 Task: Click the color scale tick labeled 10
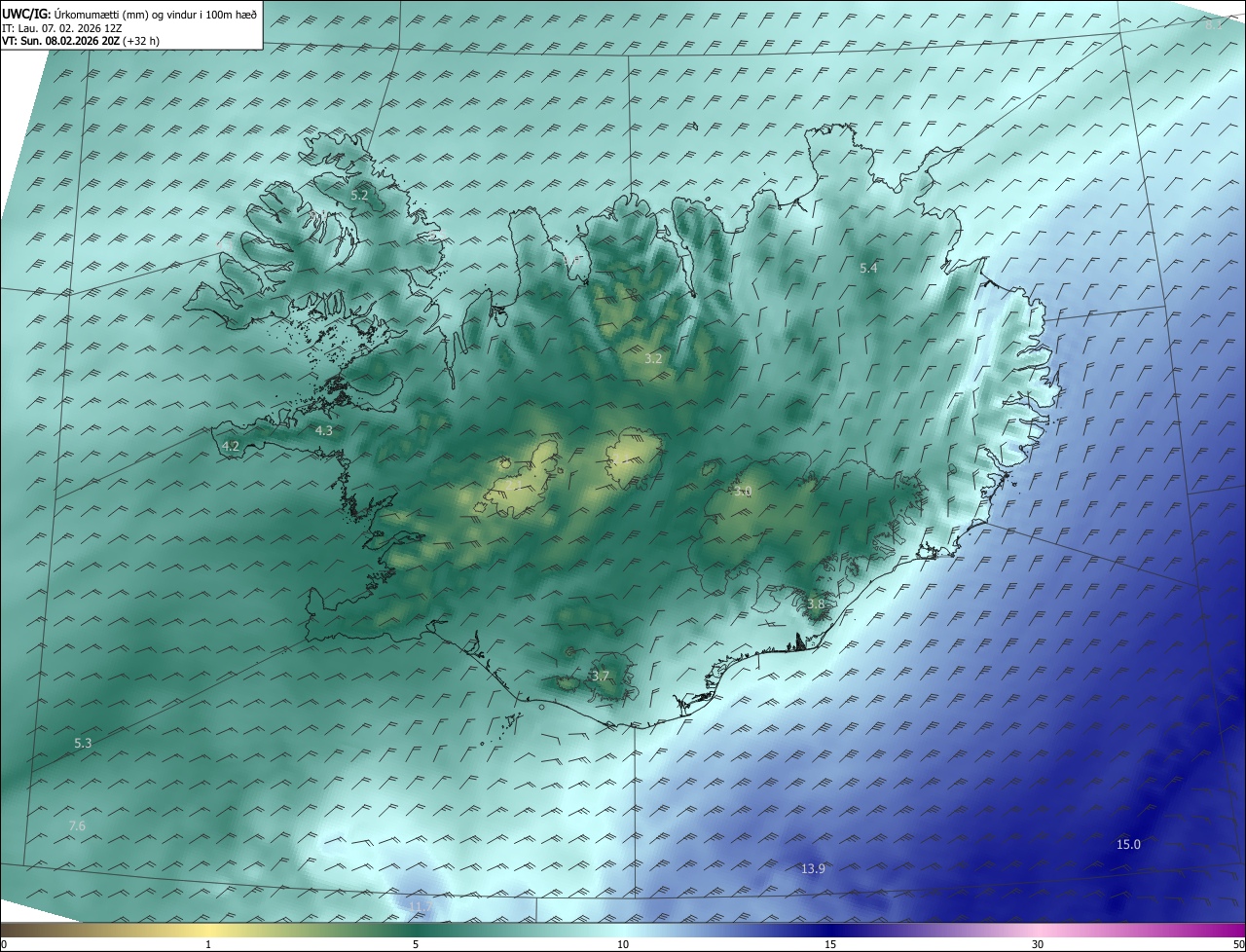[x=623, y=945]
